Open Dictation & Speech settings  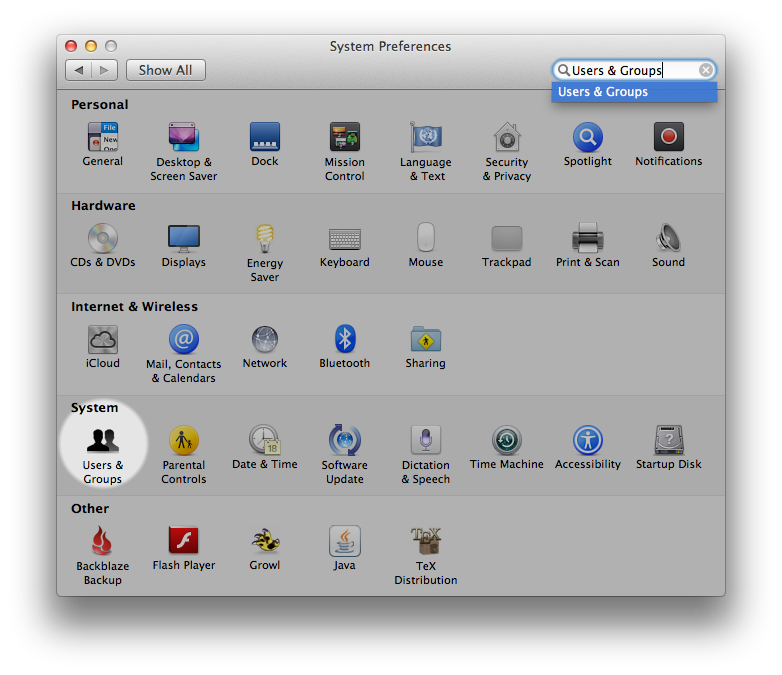[x=425, y=441]
